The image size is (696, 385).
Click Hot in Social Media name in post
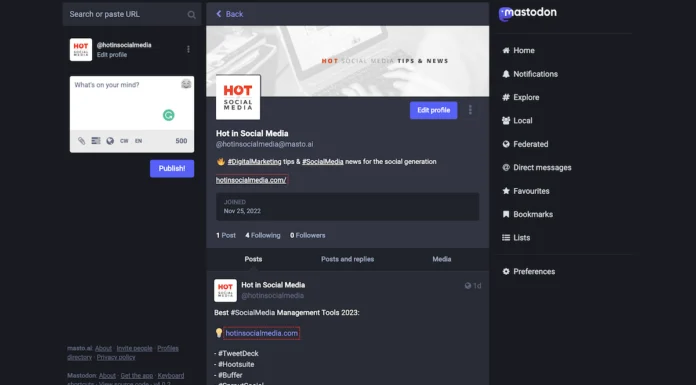tap(273, 285)
